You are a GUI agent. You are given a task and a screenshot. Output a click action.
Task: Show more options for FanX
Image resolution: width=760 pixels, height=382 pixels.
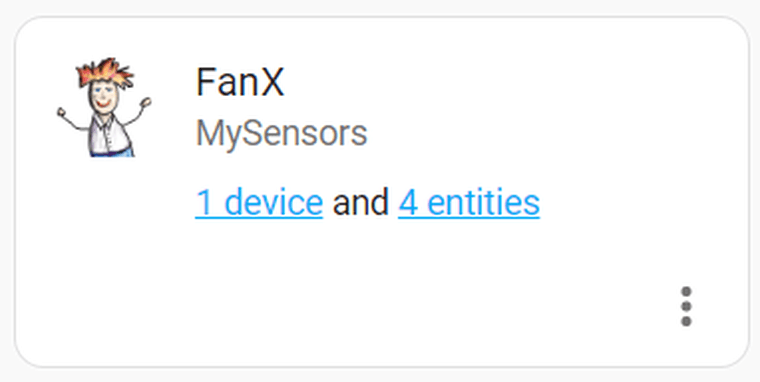pyautogui.click(x=686, y=306)
